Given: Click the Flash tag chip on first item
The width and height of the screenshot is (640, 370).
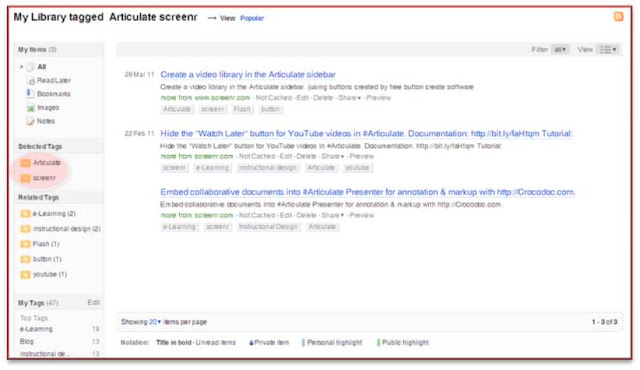Looking at the screenshot, I should (242, 109).
